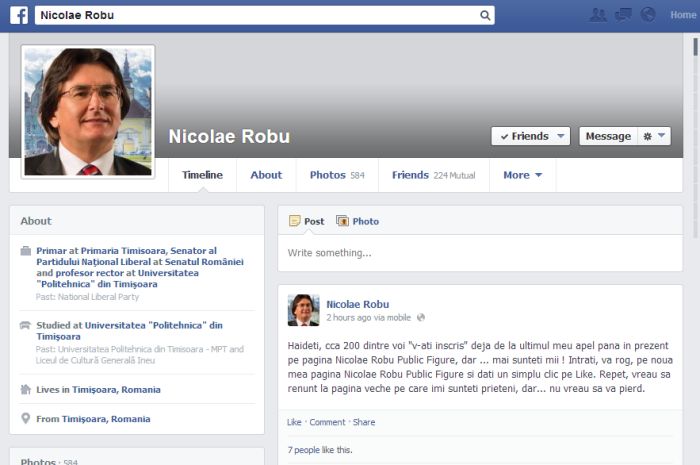Click the Home link in top bar
Screen dimensions: 700x465
[683, 15]
